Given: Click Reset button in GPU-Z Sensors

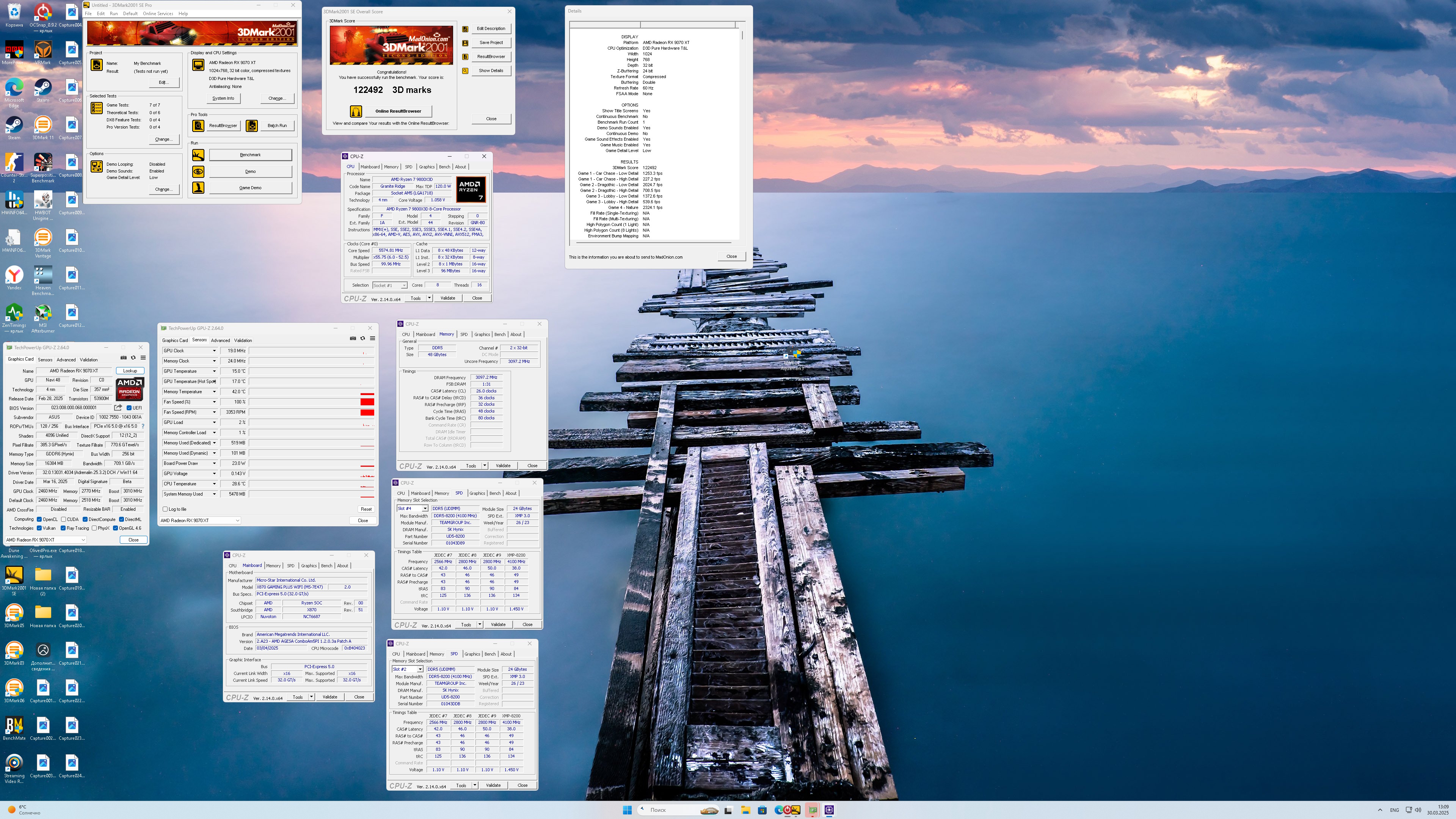Looking at the screenshot, I should (x=366, y=509).
